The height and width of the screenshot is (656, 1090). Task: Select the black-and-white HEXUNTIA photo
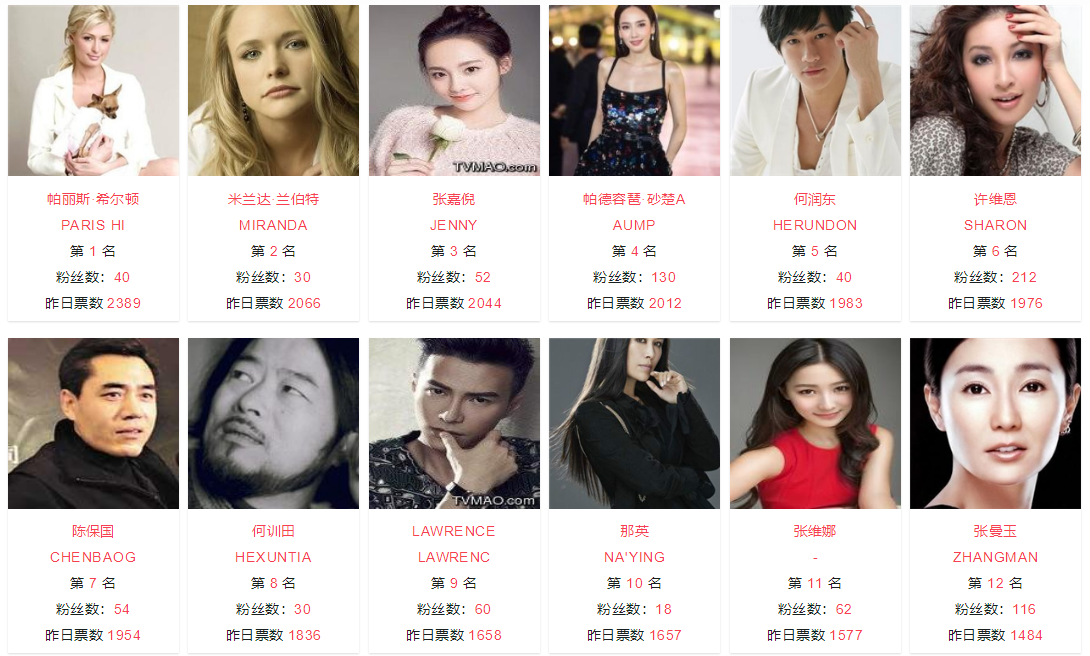273,423
